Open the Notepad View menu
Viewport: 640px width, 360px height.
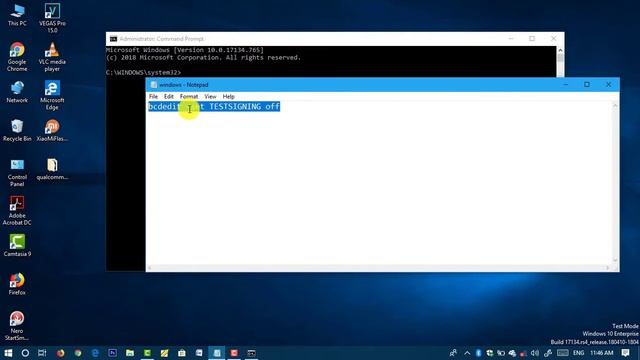[210, 96]
